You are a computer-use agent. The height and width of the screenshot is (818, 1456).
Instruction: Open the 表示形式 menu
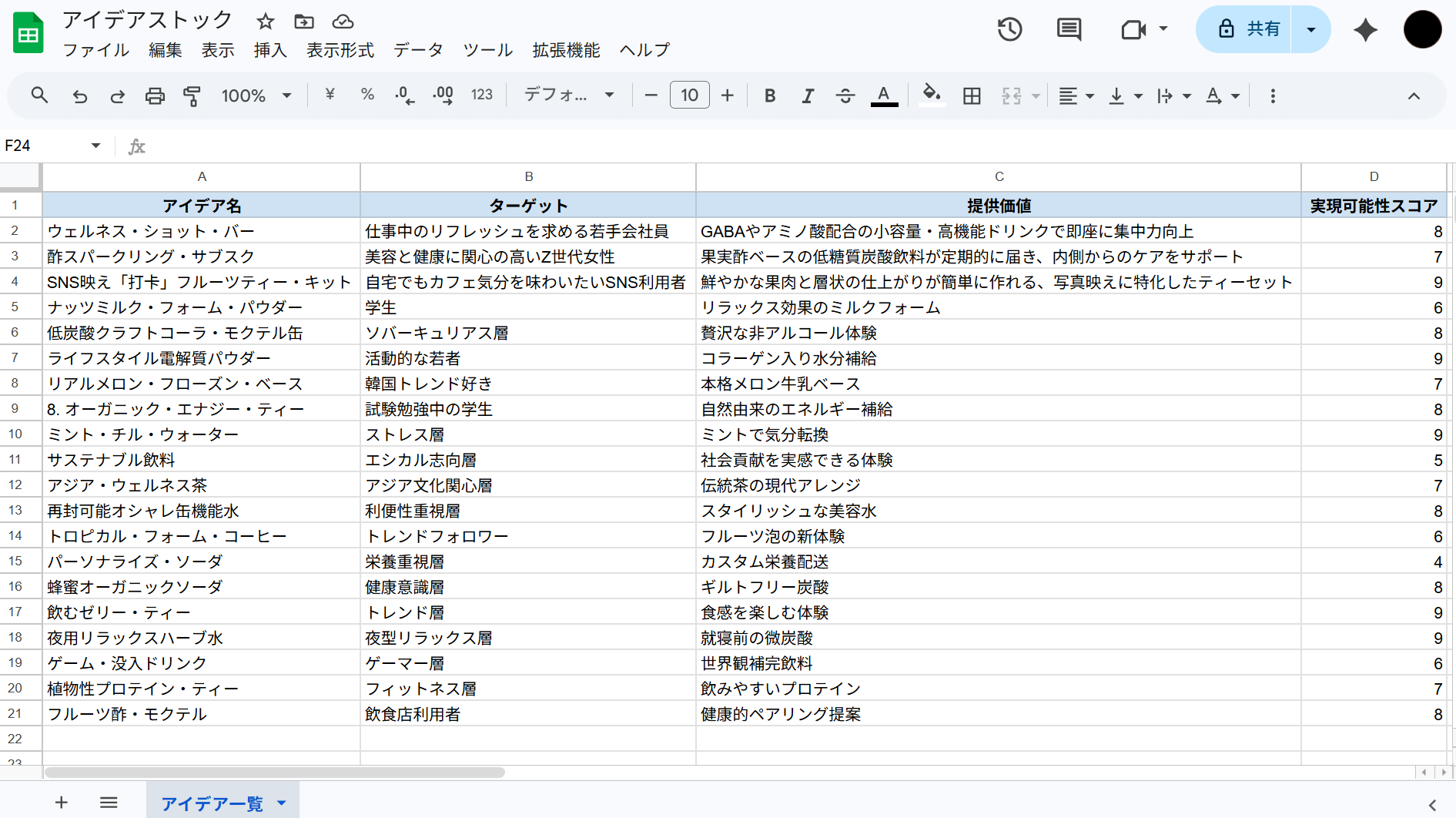[x=340, y=50]
